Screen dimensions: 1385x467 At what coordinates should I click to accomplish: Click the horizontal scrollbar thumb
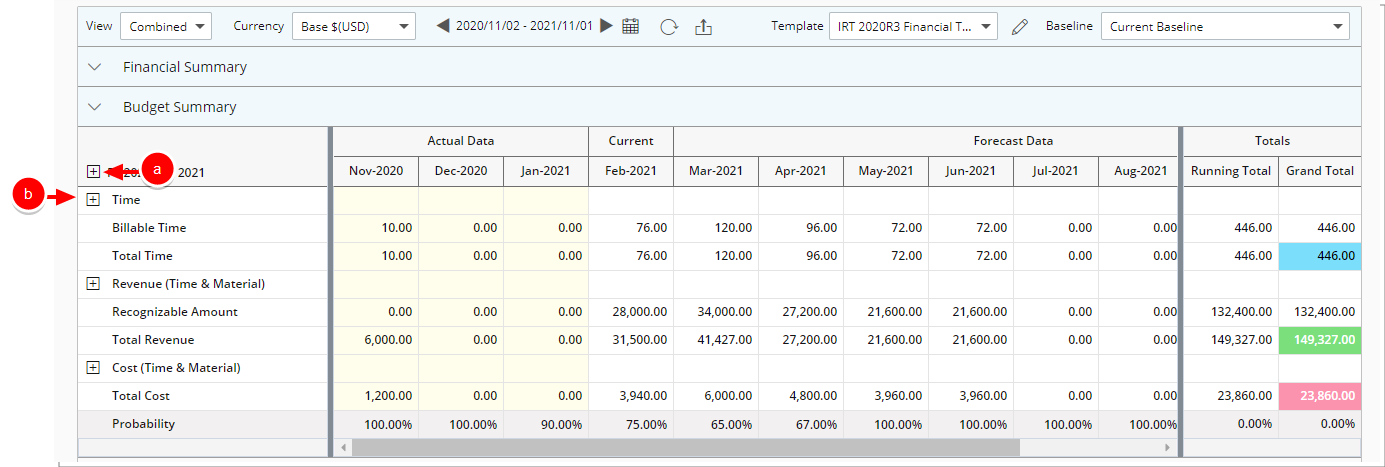[685, 447]
